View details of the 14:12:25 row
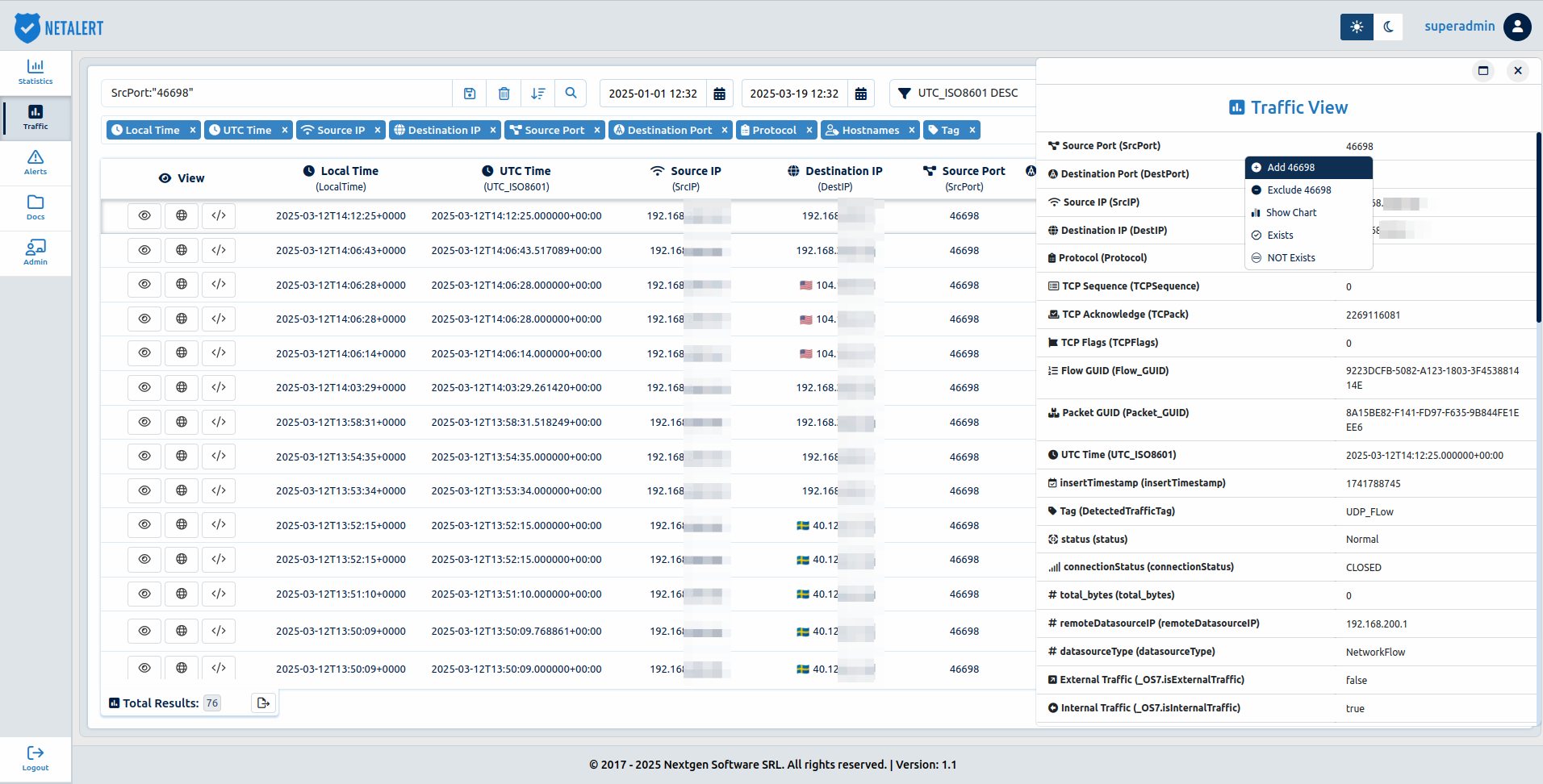The height and width of the screenshot is (784, 1543). (144, 215)
